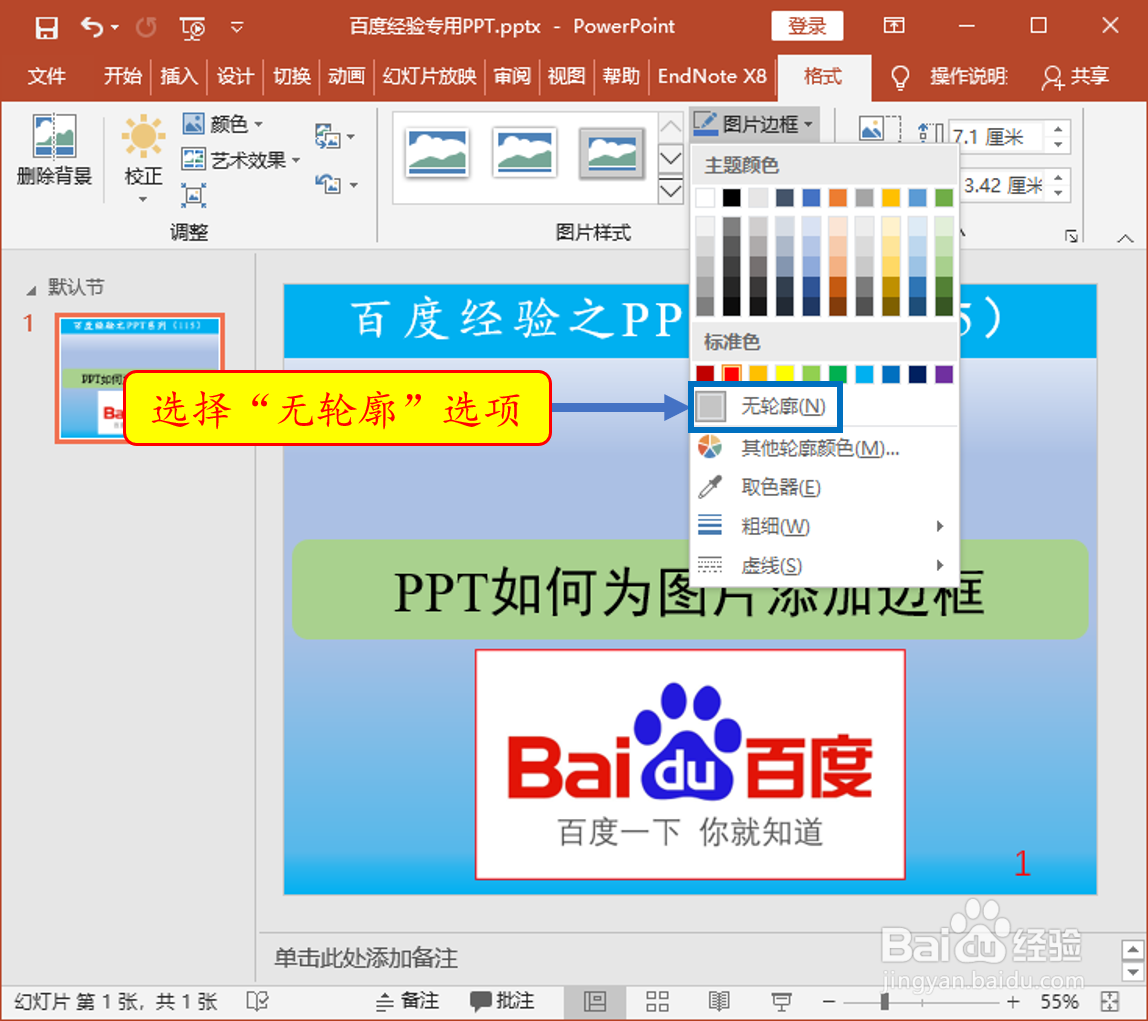Screen dimensions: 1148x1021
Task: Open the Ribbon Display Options icon
Action: 894,26
